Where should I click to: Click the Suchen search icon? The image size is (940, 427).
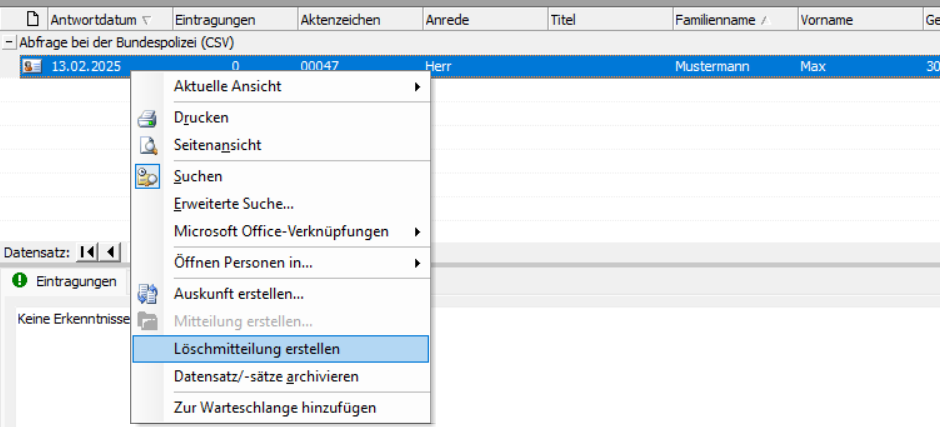tap(147, 177)
